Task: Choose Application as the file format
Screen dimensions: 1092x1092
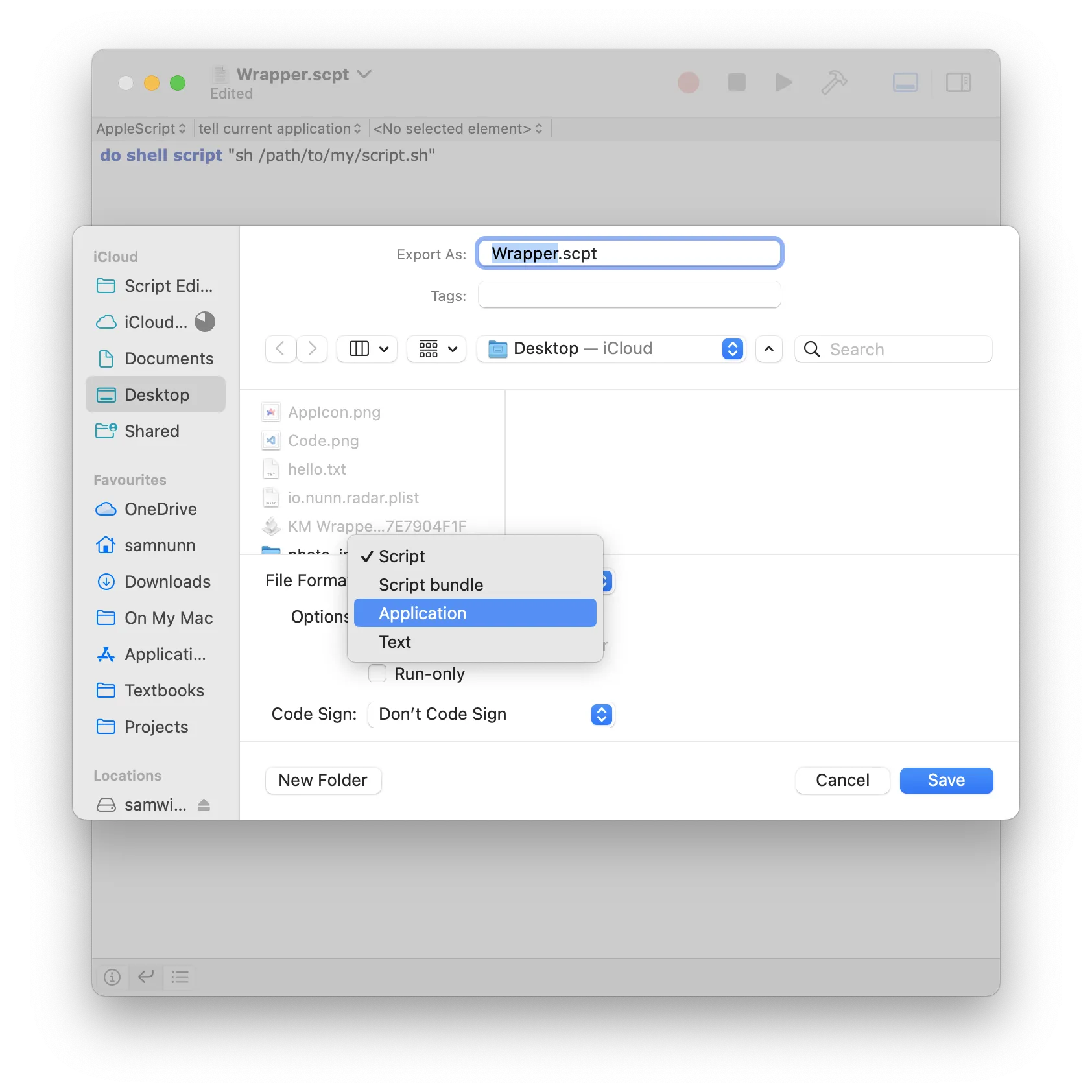Action: (474, 613)
